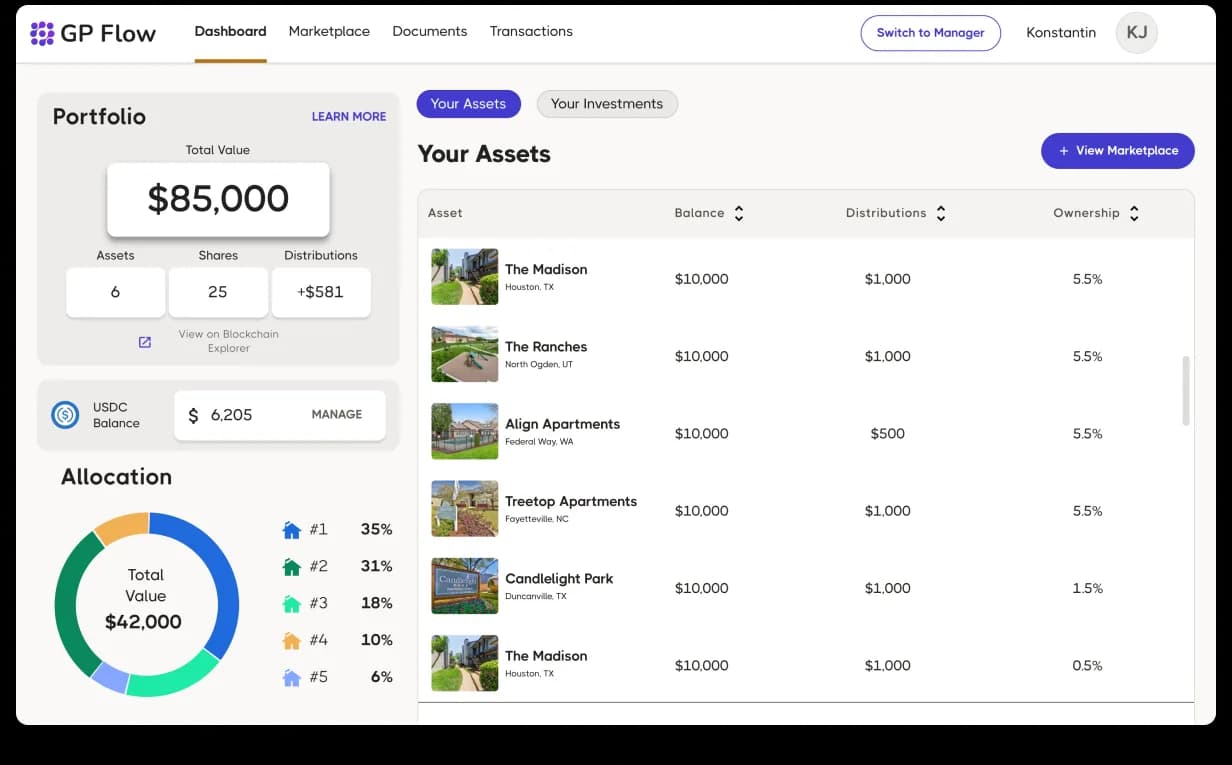This screenshot has height=765, width=1232.
Task: Switch to Your Investments pill tab
Action: pyautogui.click(x=607, y=104)
